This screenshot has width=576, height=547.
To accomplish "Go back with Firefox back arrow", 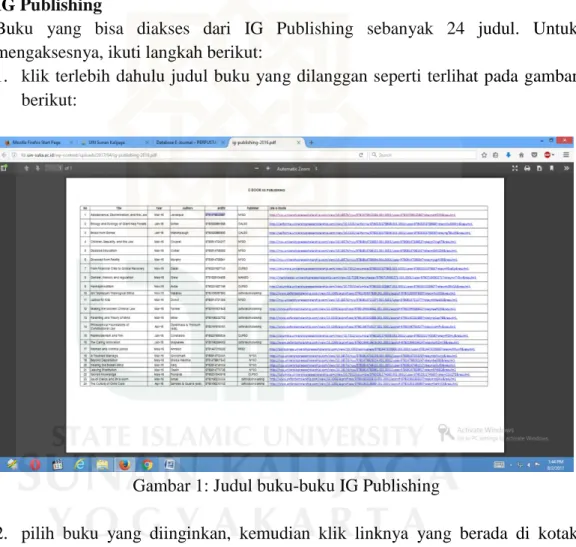I will (4, 155).
